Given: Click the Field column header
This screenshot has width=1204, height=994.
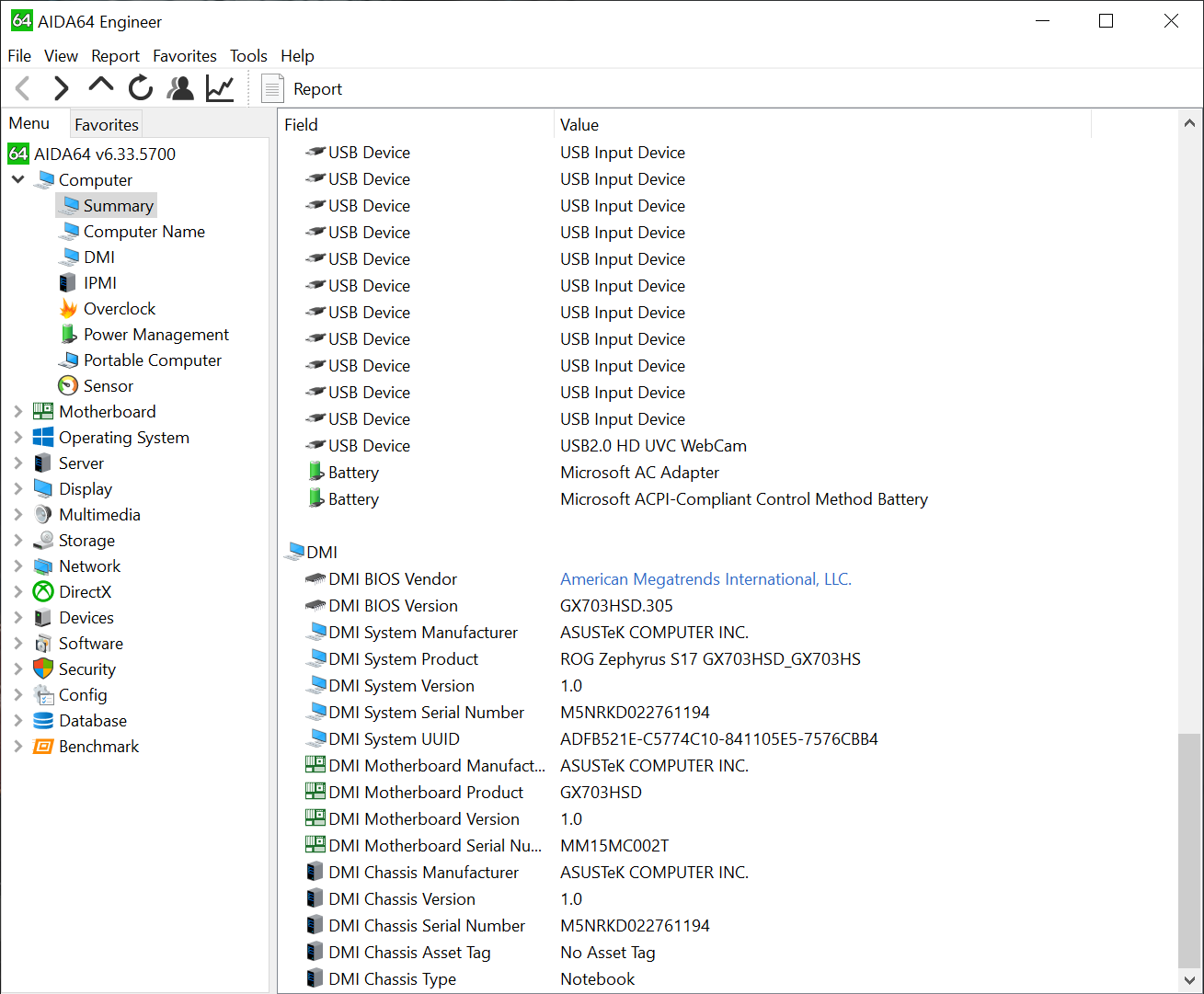Looking at the screenshot, I should coord(416,124).
